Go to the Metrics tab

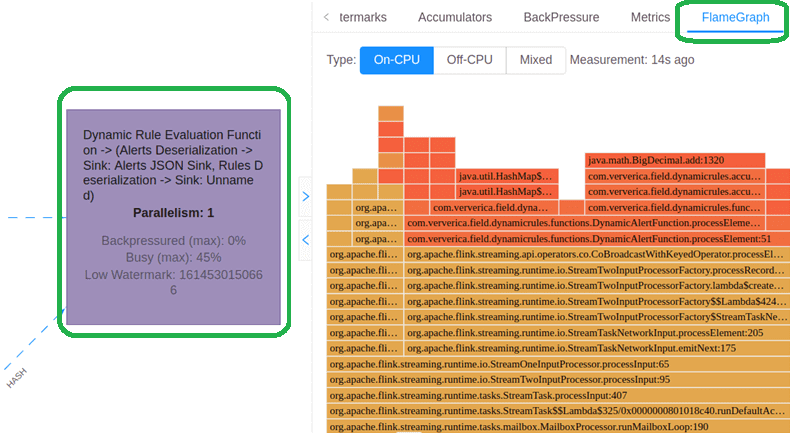(x=650, y=17)
